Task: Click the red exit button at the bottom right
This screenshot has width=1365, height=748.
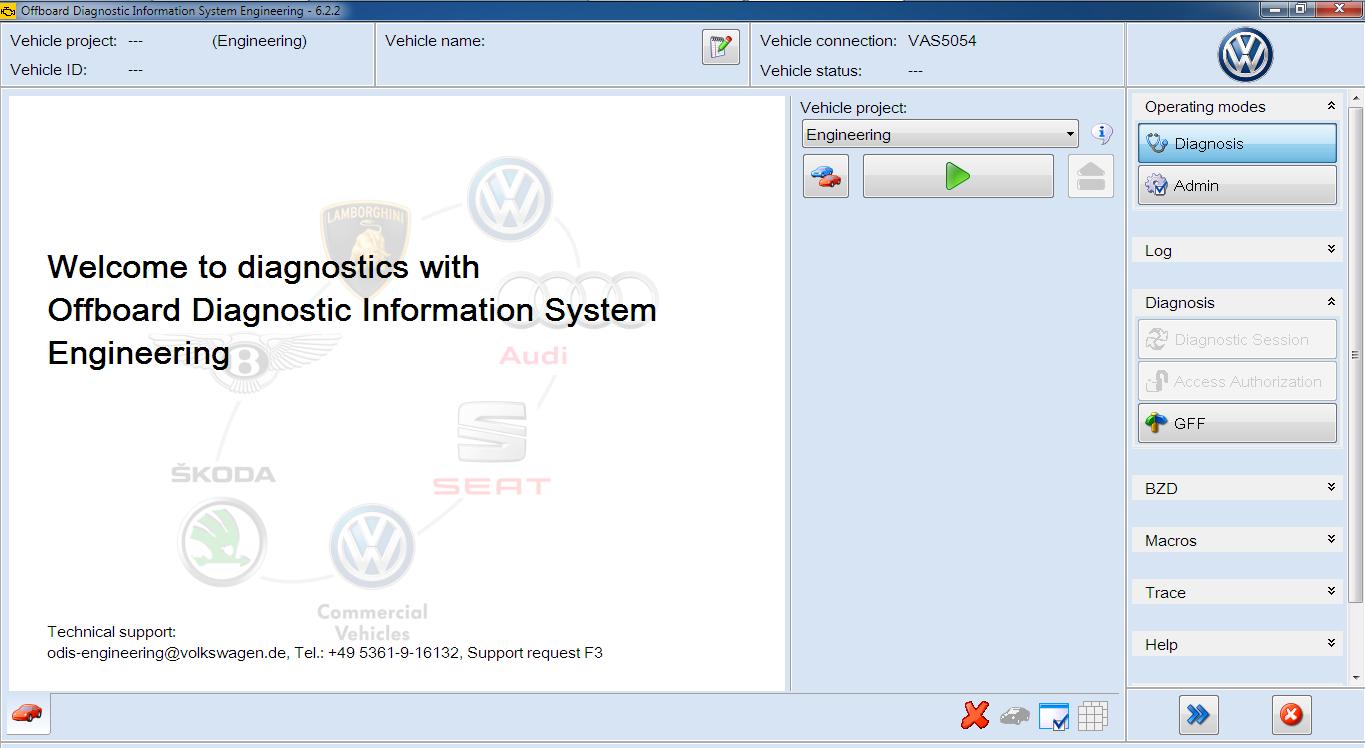Action: point(1291,715)
